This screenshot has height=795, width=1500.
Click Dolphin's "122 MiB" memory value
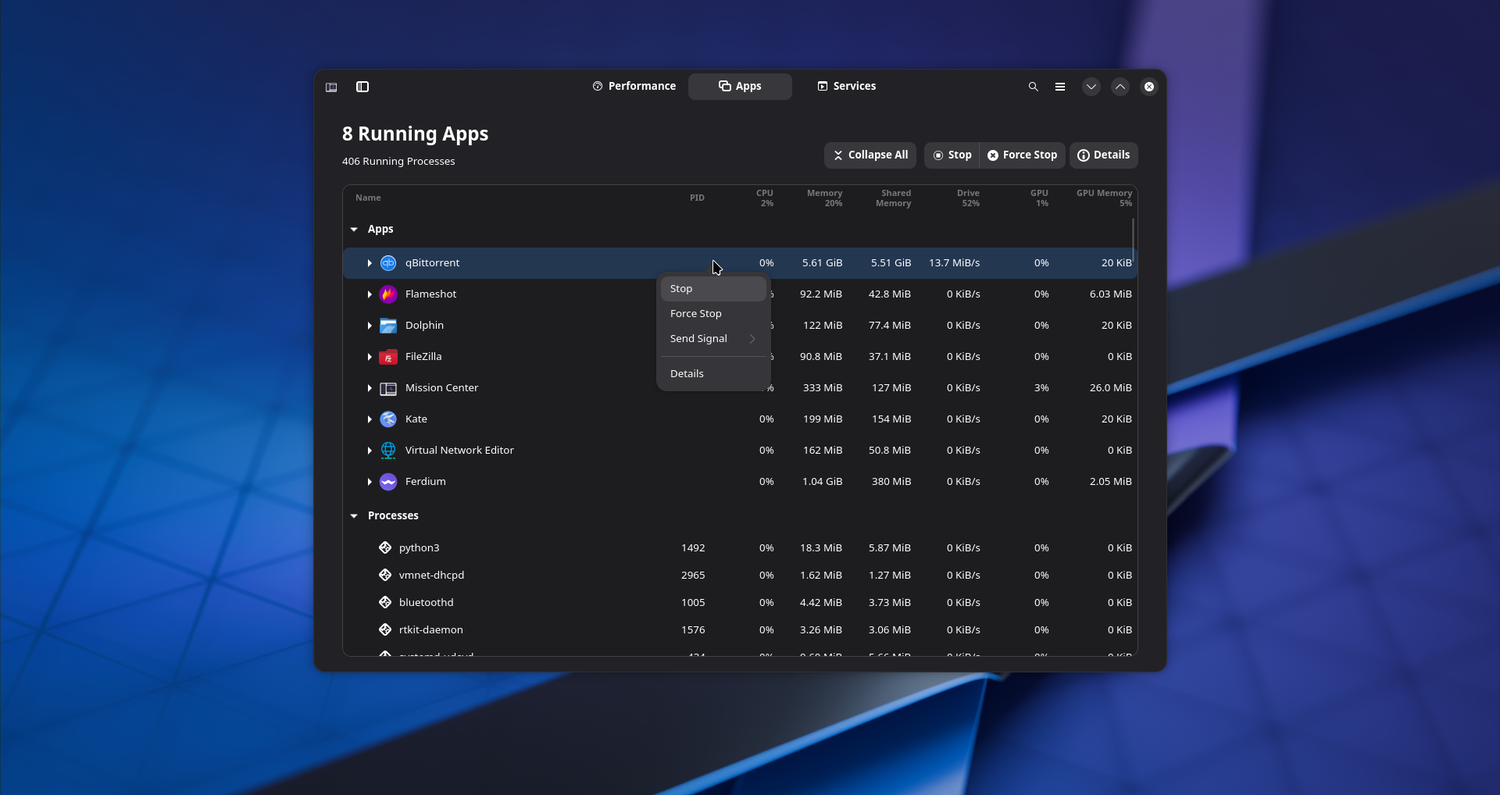point(825,325)
